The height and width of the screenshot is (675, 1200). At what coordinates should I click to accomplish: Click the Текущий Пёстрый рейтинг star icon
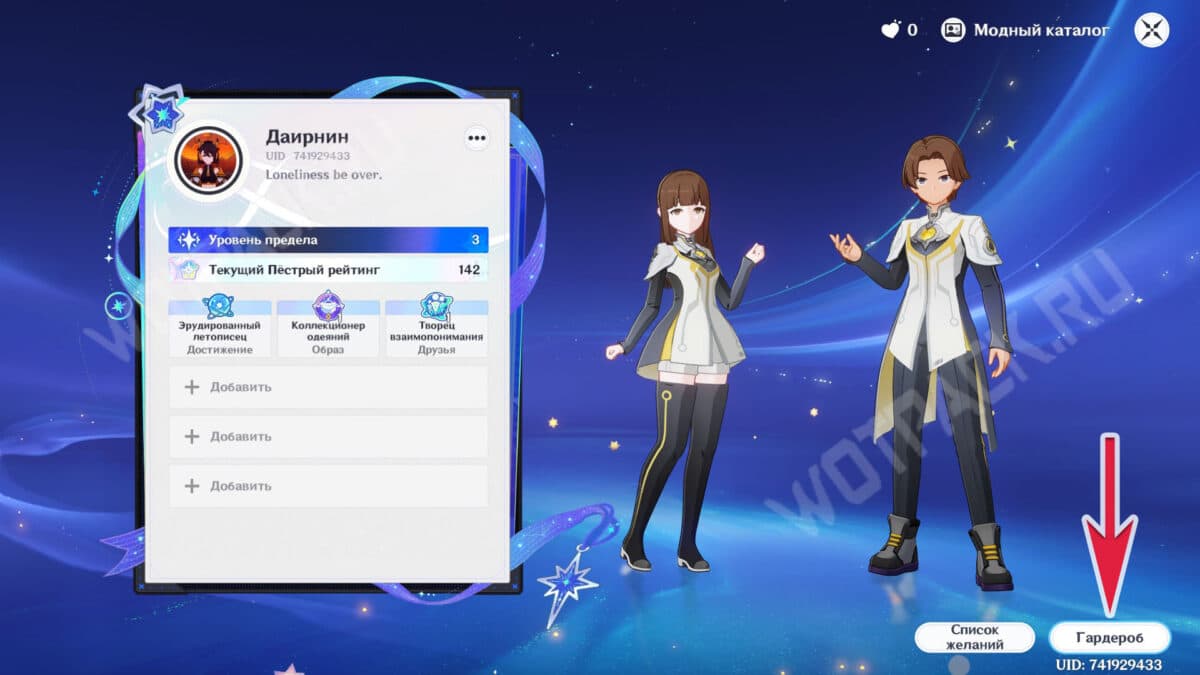(187, 270)
